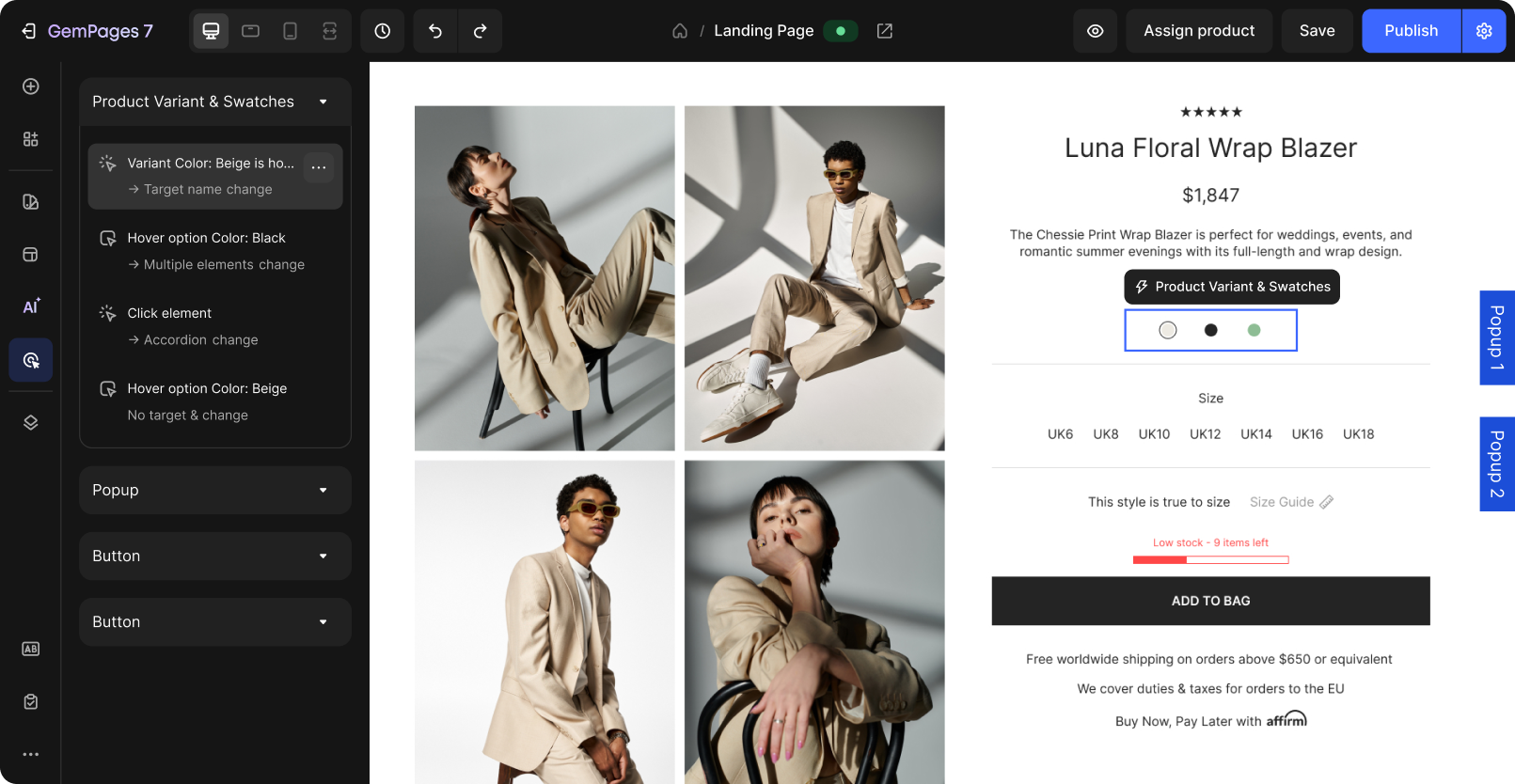Click the redo arrow icon

[x=480, y=31]
